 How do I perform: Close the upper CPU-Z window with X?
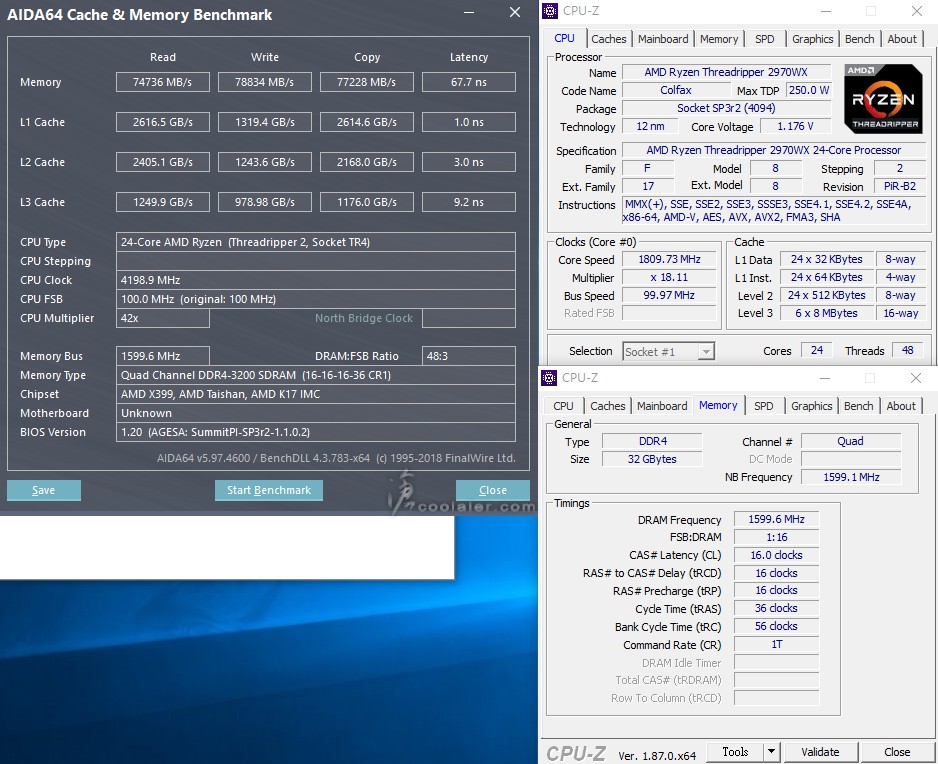point(916,11)
